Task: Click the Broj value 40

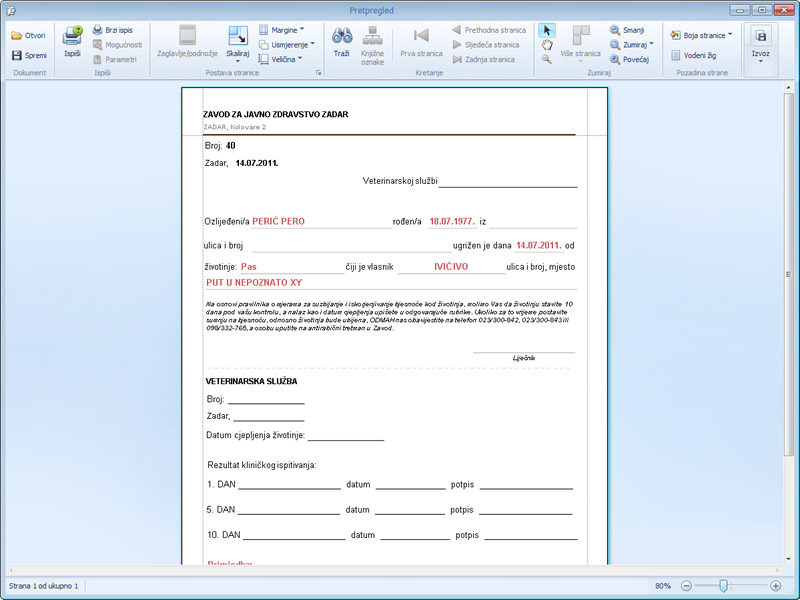Action: click(231, 146)
